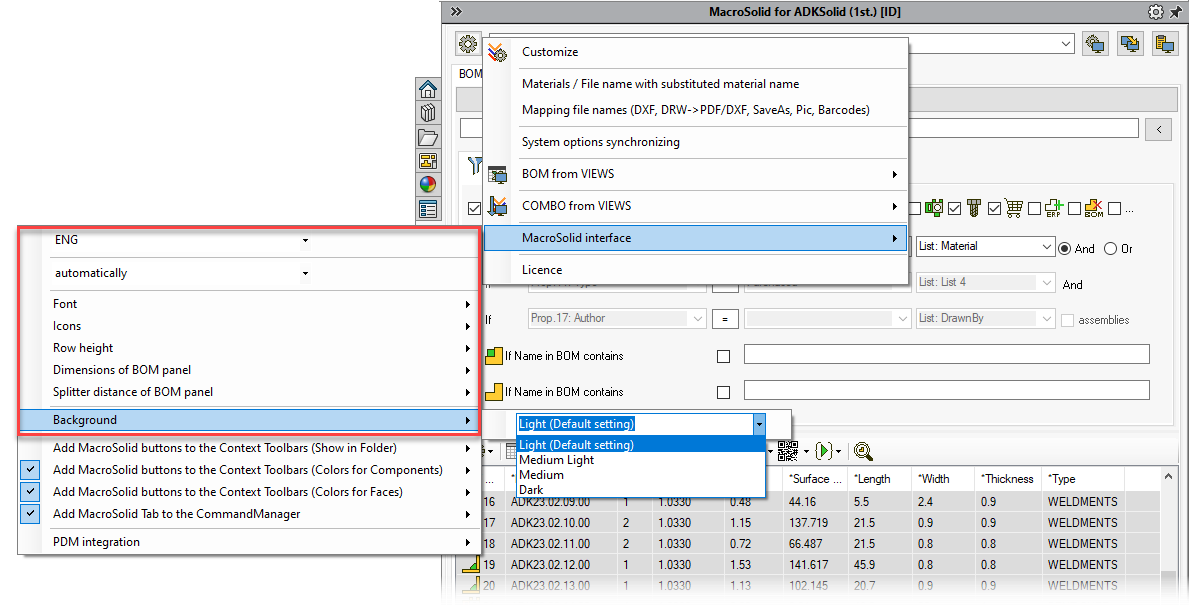Click the '<' collapse button
The width and height of the screenshot is (1189, 606).
pyautogui.click(x=1159, y=129)
